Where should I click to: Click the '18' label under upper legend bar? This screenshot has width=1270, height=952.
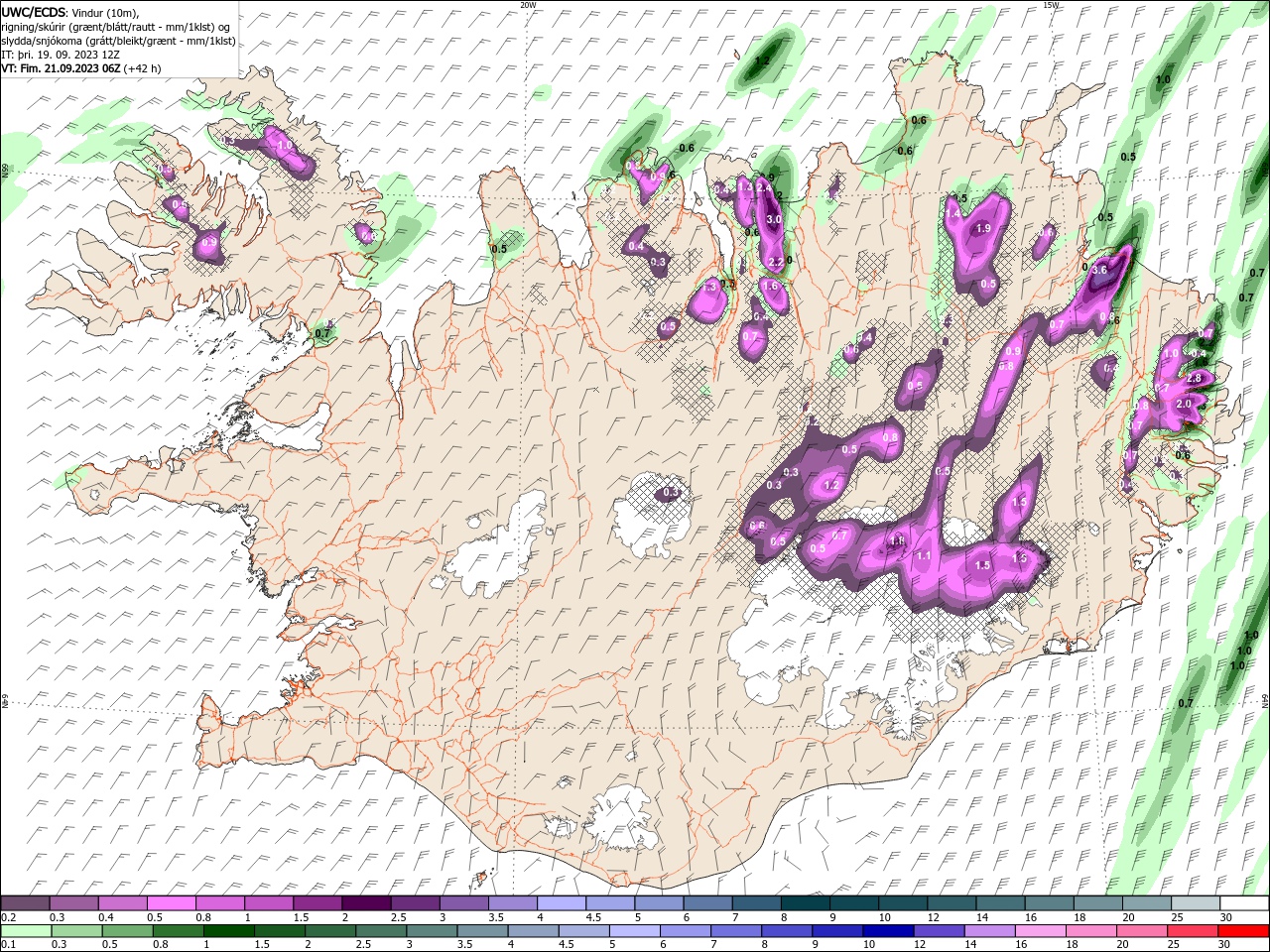click(x=1079, y=917)
